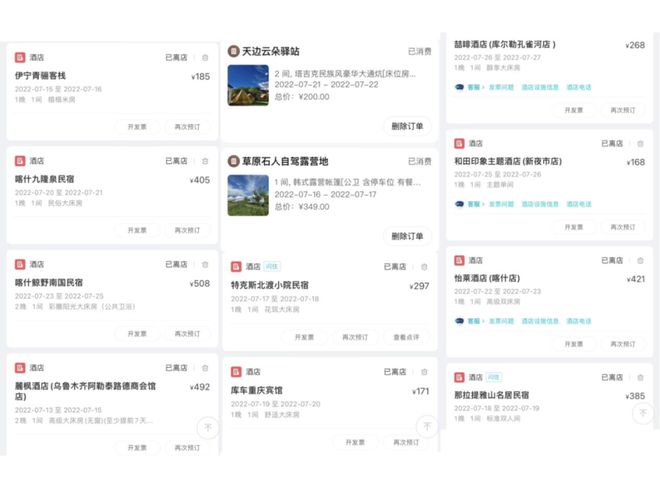Open 天边云朵驿站 tent photo thumbnail
The height and width of the screenshot is (489, 660).
[248, 85]
